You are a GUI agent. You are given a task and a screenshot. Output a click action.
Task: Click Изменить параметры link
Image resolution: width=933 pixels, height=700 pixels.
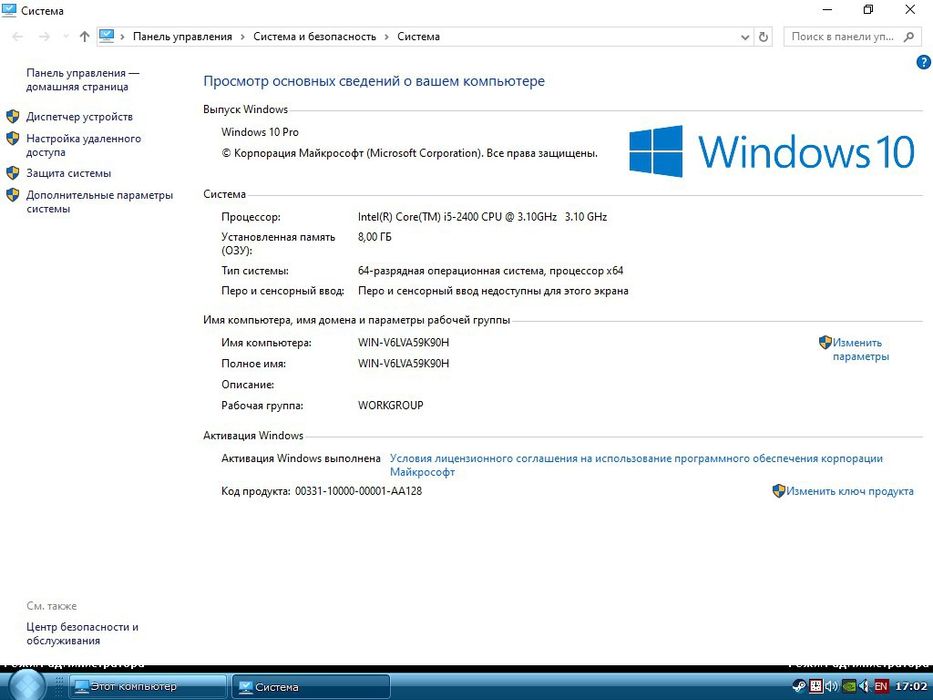[860, 349]
